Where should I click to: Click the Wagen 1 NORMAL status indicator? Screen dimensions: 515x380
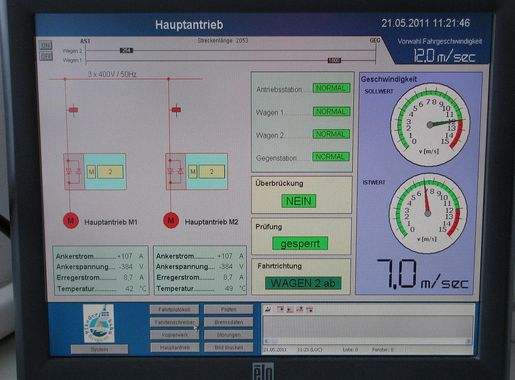pos(331,111)
